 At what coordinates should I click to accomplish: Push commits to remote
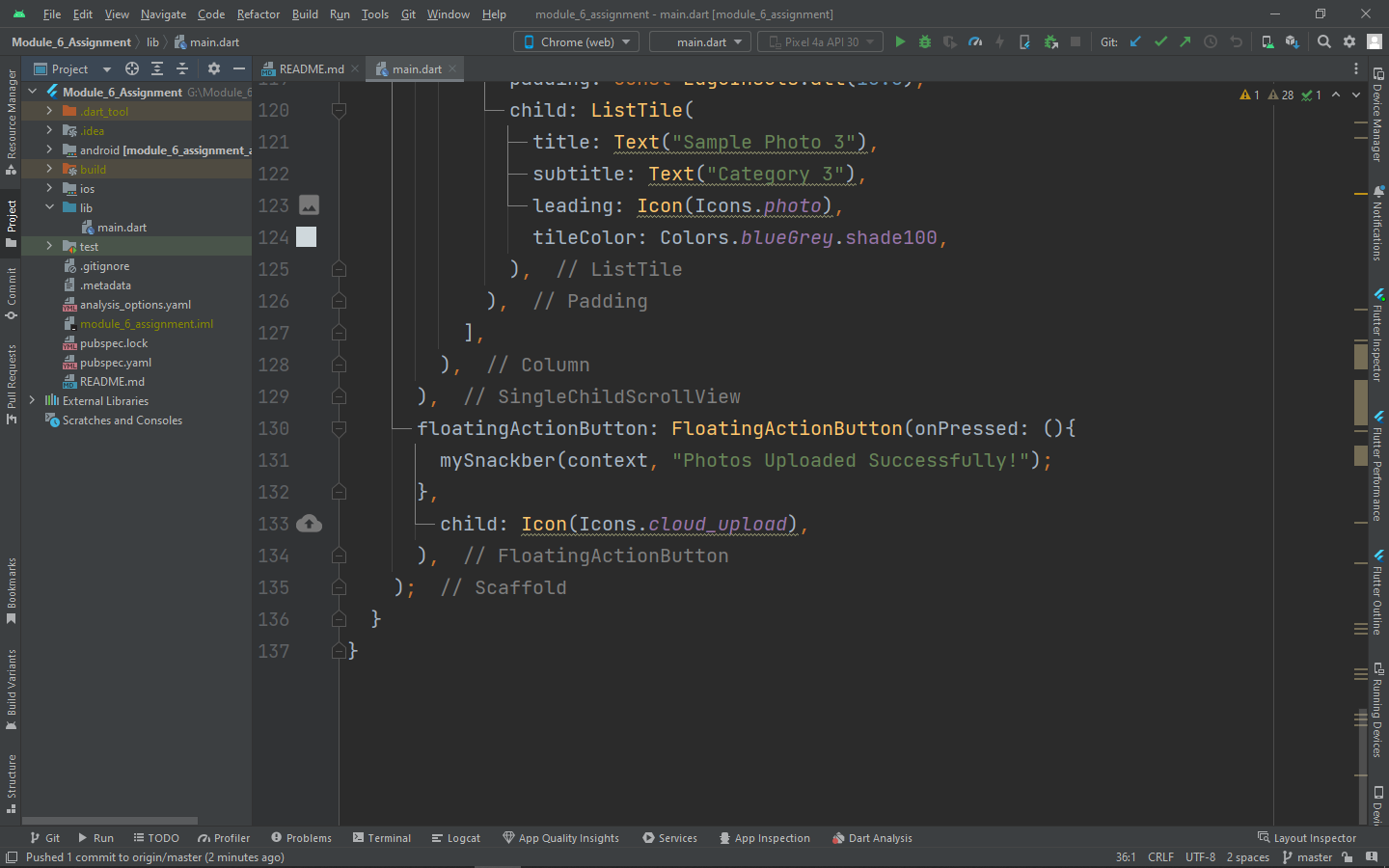tap(1185, 41)
